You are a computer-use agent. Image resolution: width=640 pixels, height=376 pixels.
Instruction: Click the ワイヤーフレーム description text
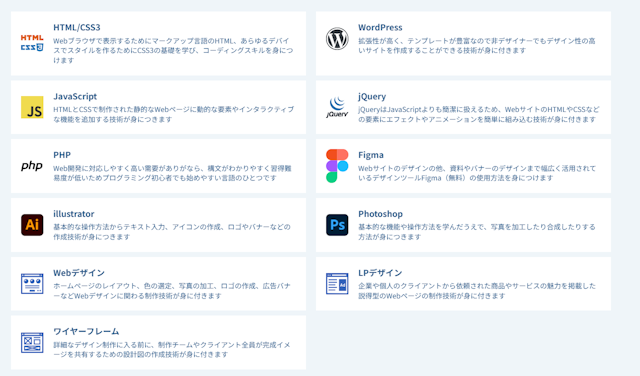(x=172, y=349)
